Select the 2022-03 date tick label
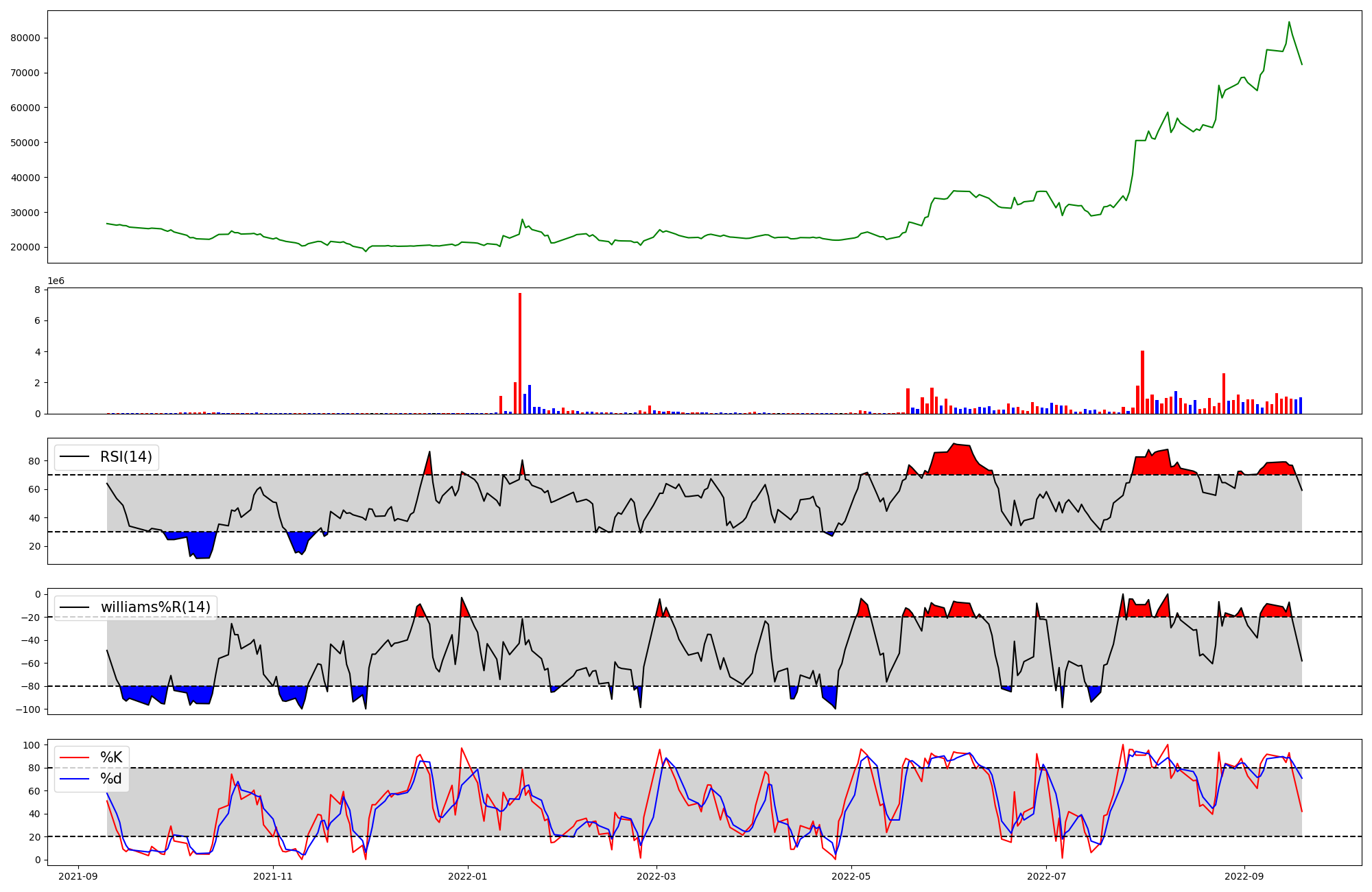Viewport: 1372px width, 892px height. [x=657, y=876]
